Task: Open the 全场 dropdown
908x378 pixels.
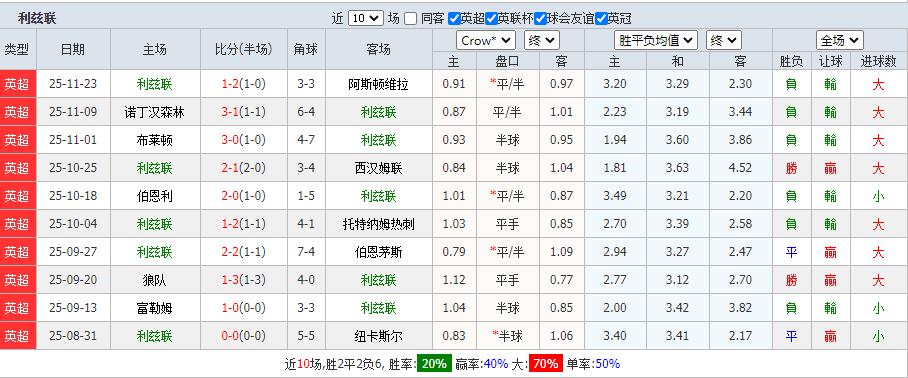Action: 840,41
